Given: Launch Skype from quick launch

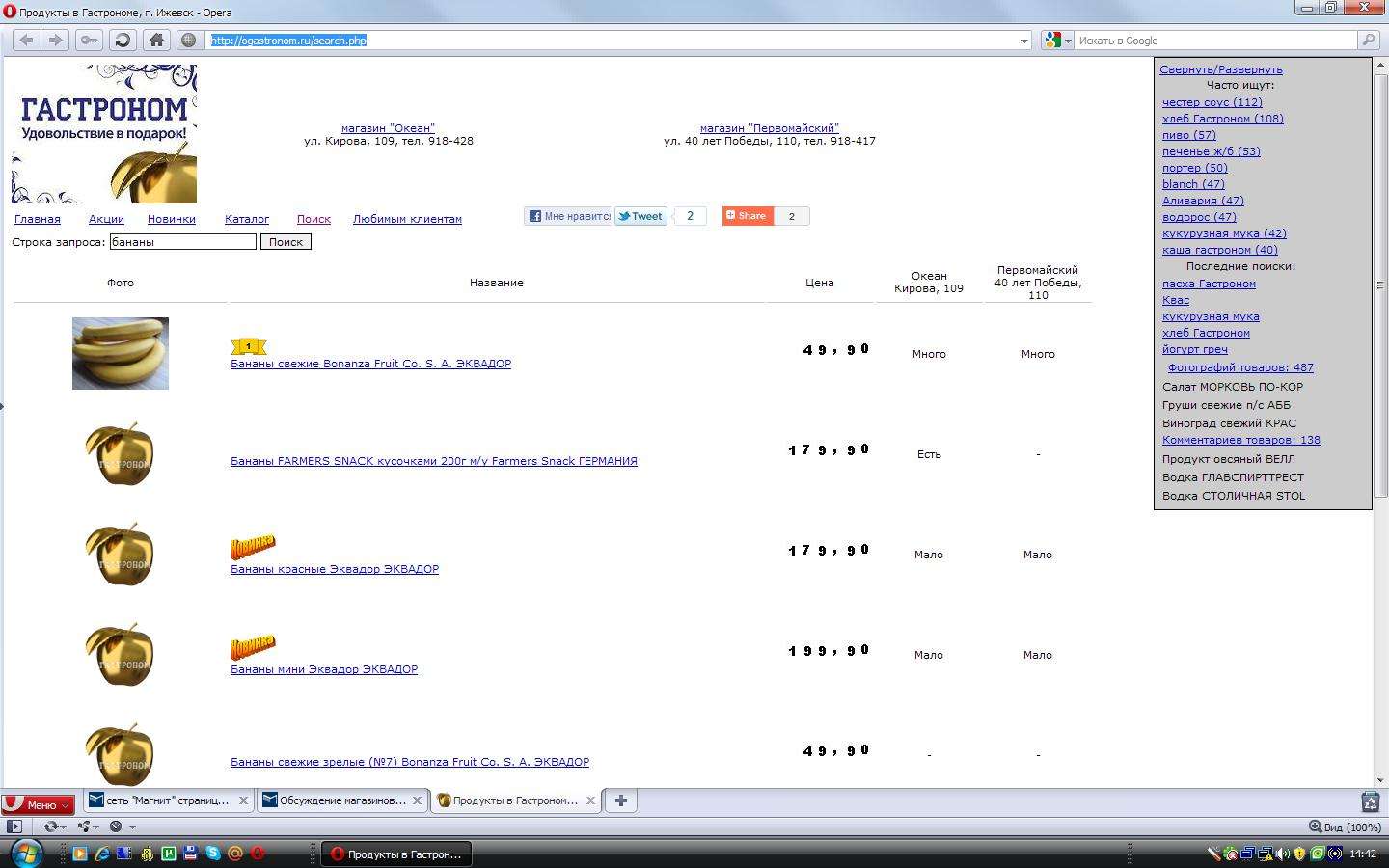Looking at the screenshot, I should pos(212,854).
